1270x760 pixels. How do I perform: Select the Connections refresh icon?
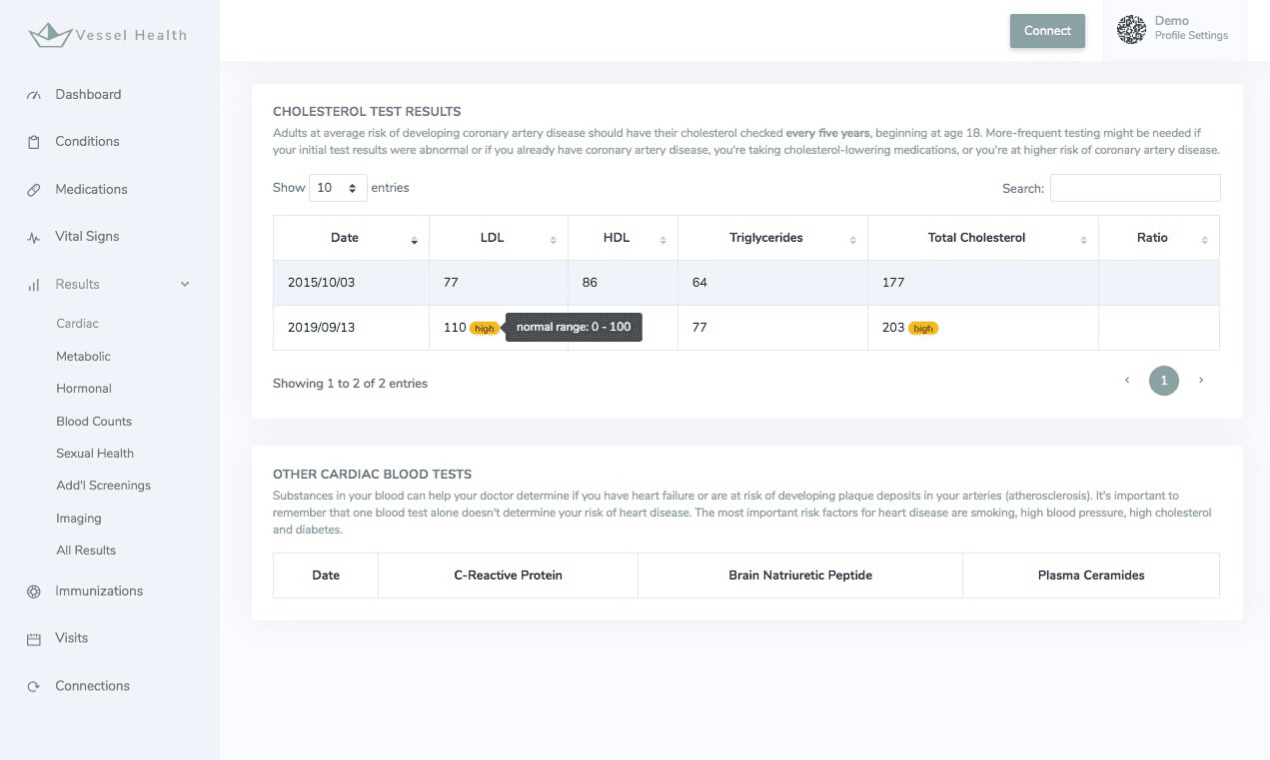[x=34, y=687]
